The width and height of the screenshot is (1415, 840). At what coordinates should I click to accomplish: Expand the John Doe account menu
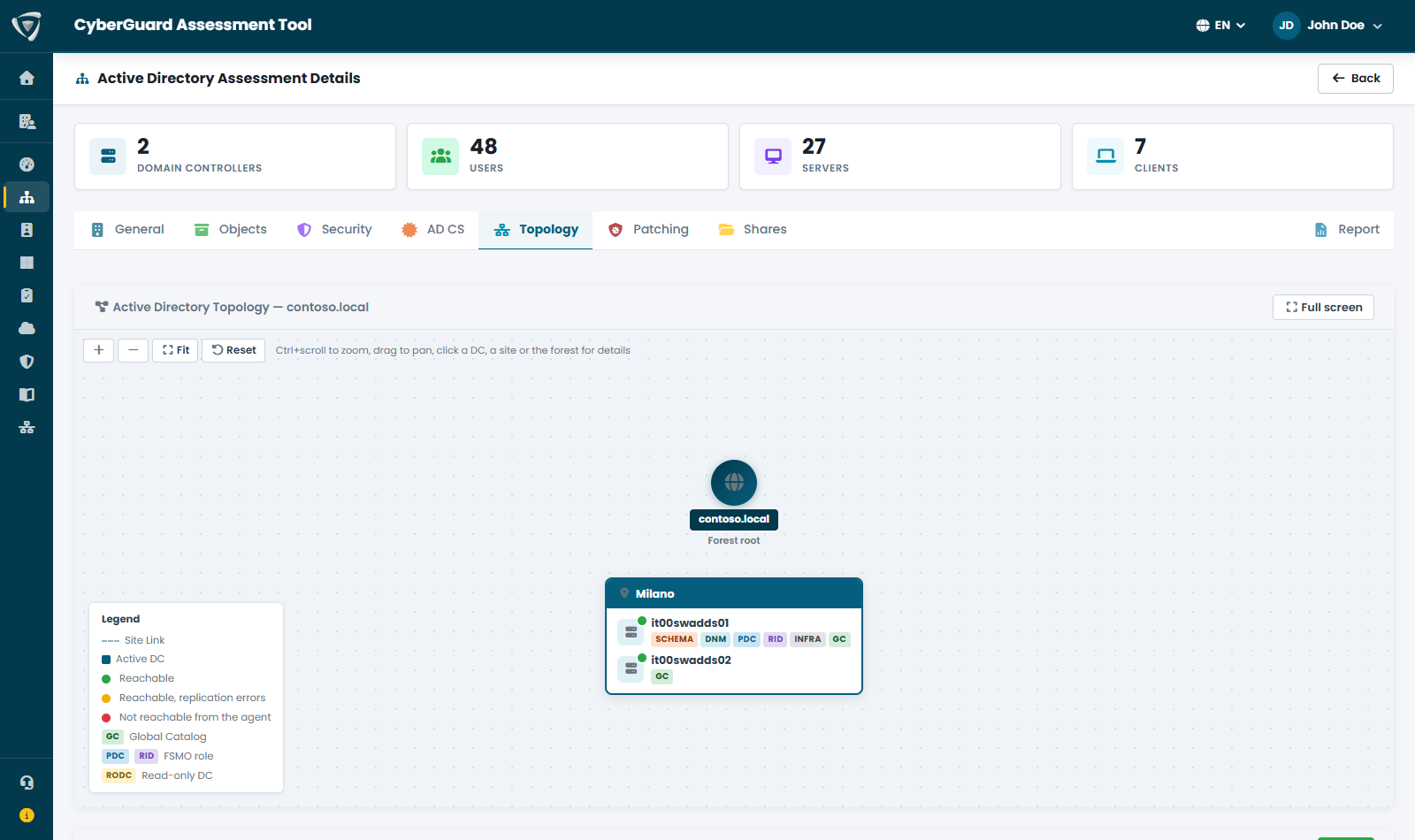(x=1327, y=26)
